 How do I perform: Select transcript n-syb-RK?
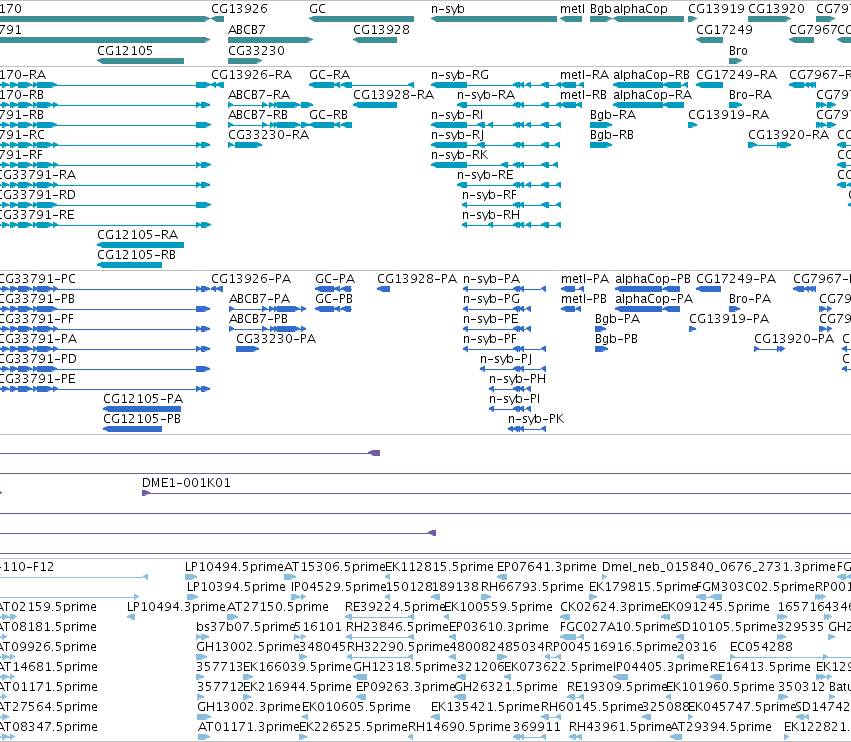point(460,155)
